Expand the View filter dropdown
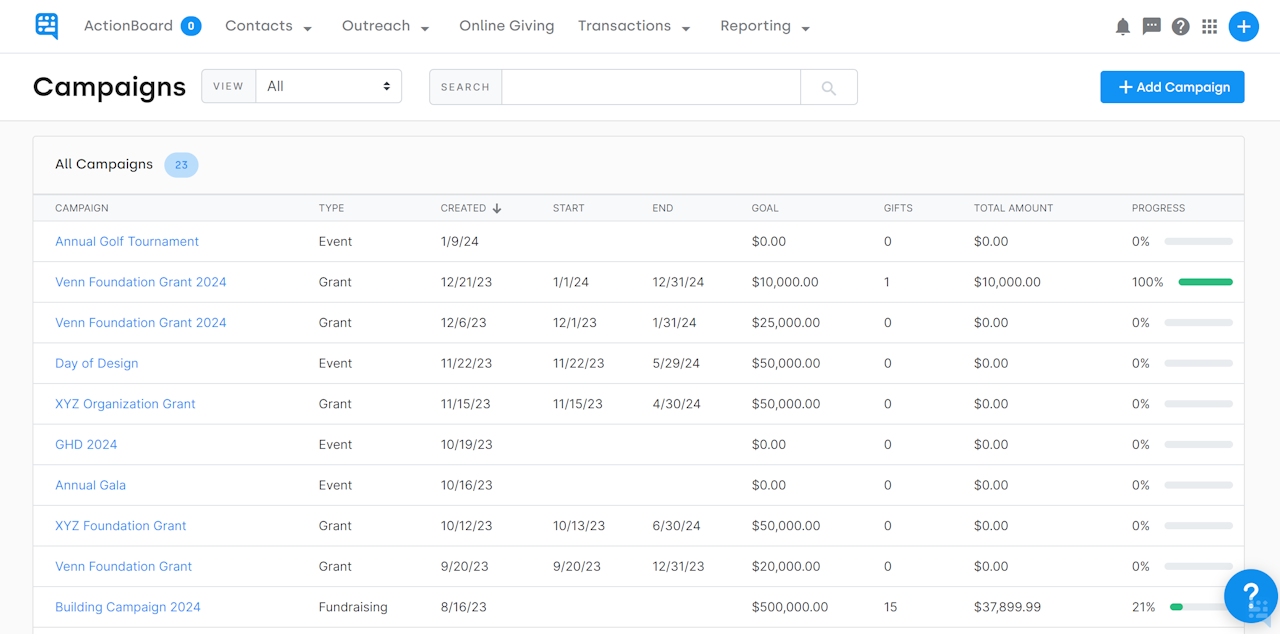This screenshot has width=1280, height=634. 328,86
